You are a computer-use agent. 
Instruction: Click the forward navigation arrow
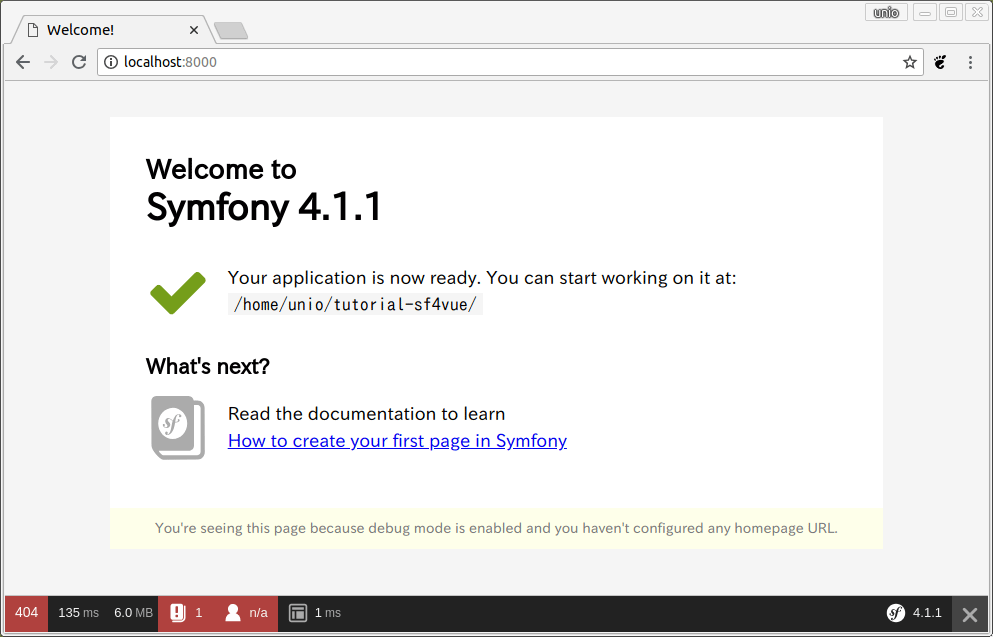[x=51, y=62]
